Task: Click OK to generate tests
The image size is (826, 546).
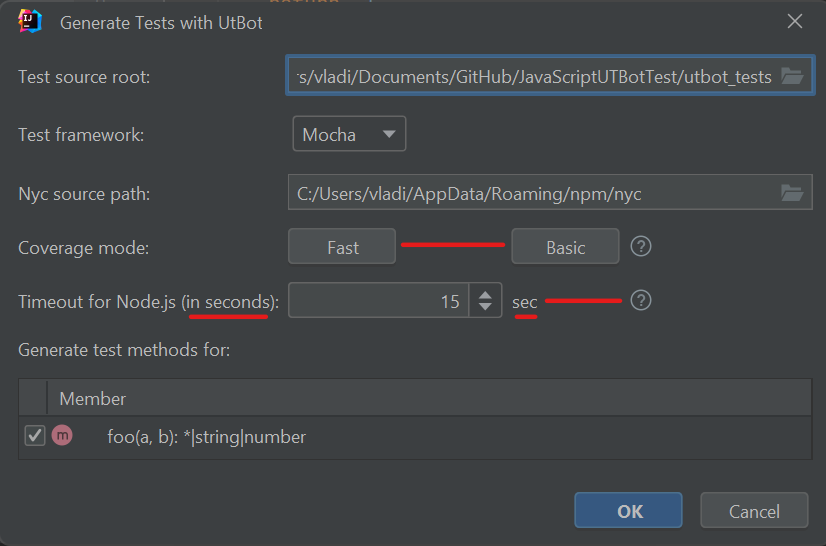Action: click(628, 510)
